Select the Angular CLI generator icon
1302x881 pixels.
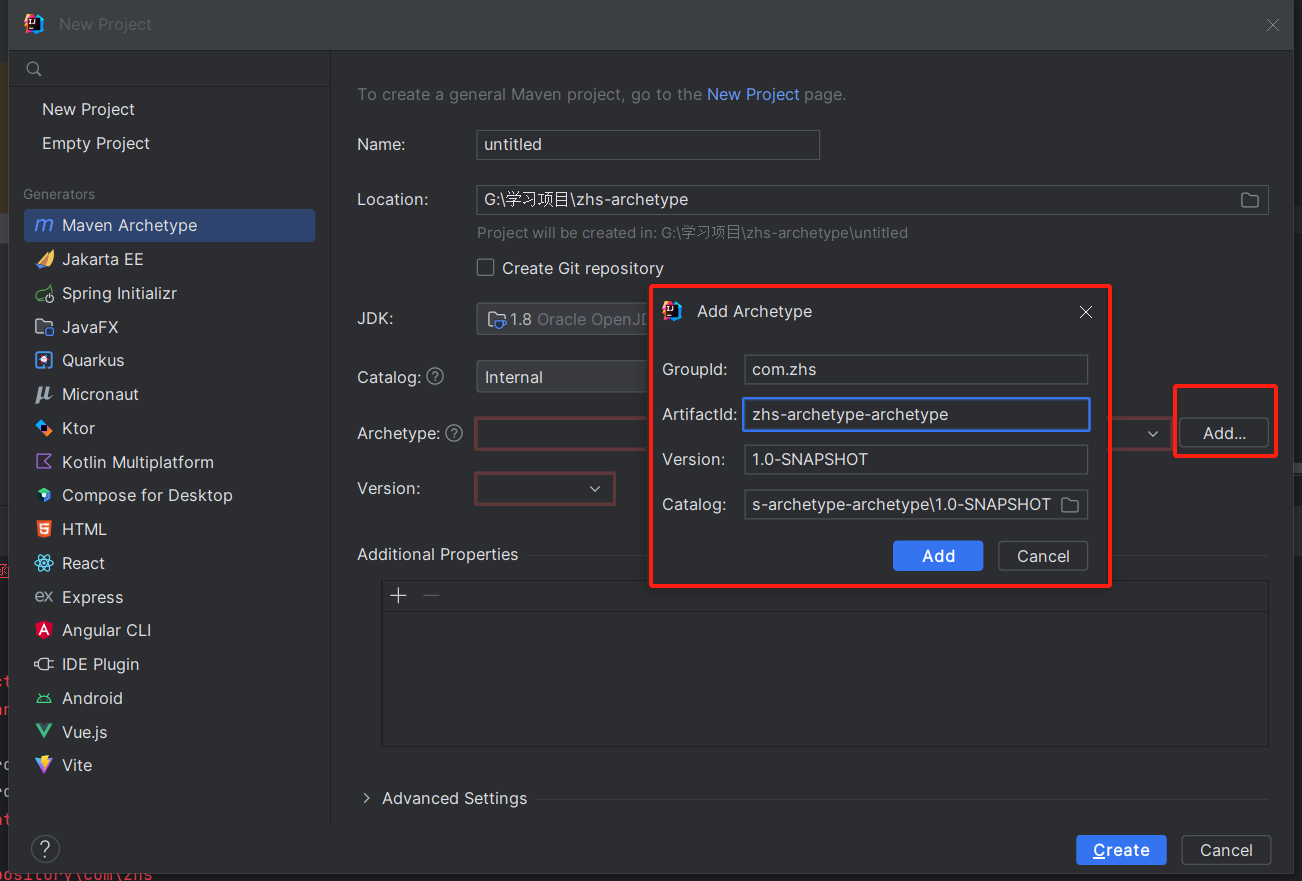coord(44,631)
